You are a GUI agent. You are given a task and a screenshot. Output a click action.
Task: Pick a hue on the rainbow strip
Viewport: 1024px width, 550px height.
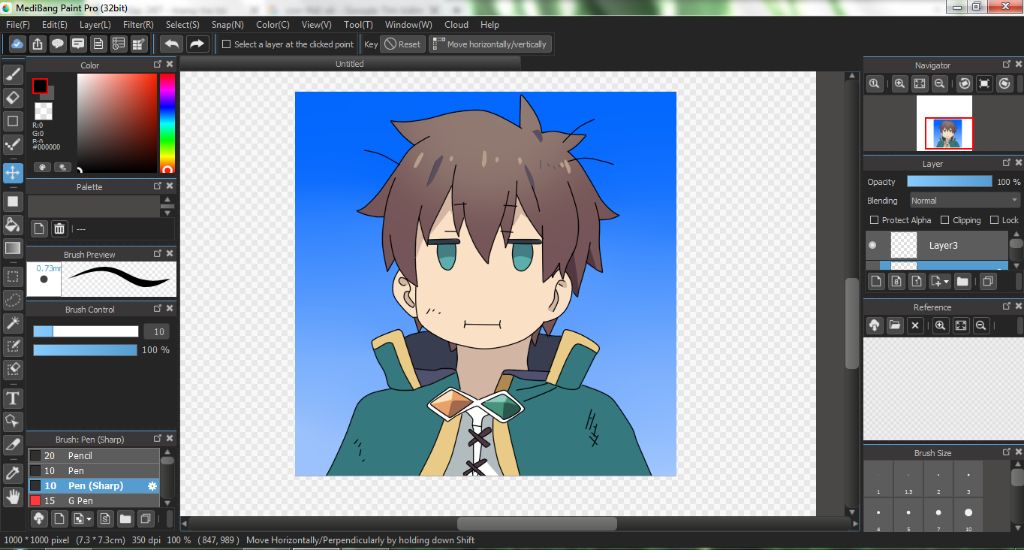click(x=167, y=123)
